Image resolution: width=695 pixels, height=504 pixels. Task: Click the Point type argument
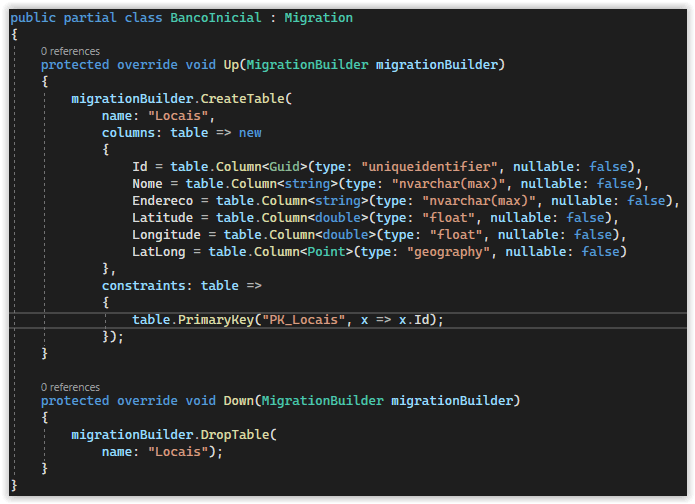click(x=327, y=252)
